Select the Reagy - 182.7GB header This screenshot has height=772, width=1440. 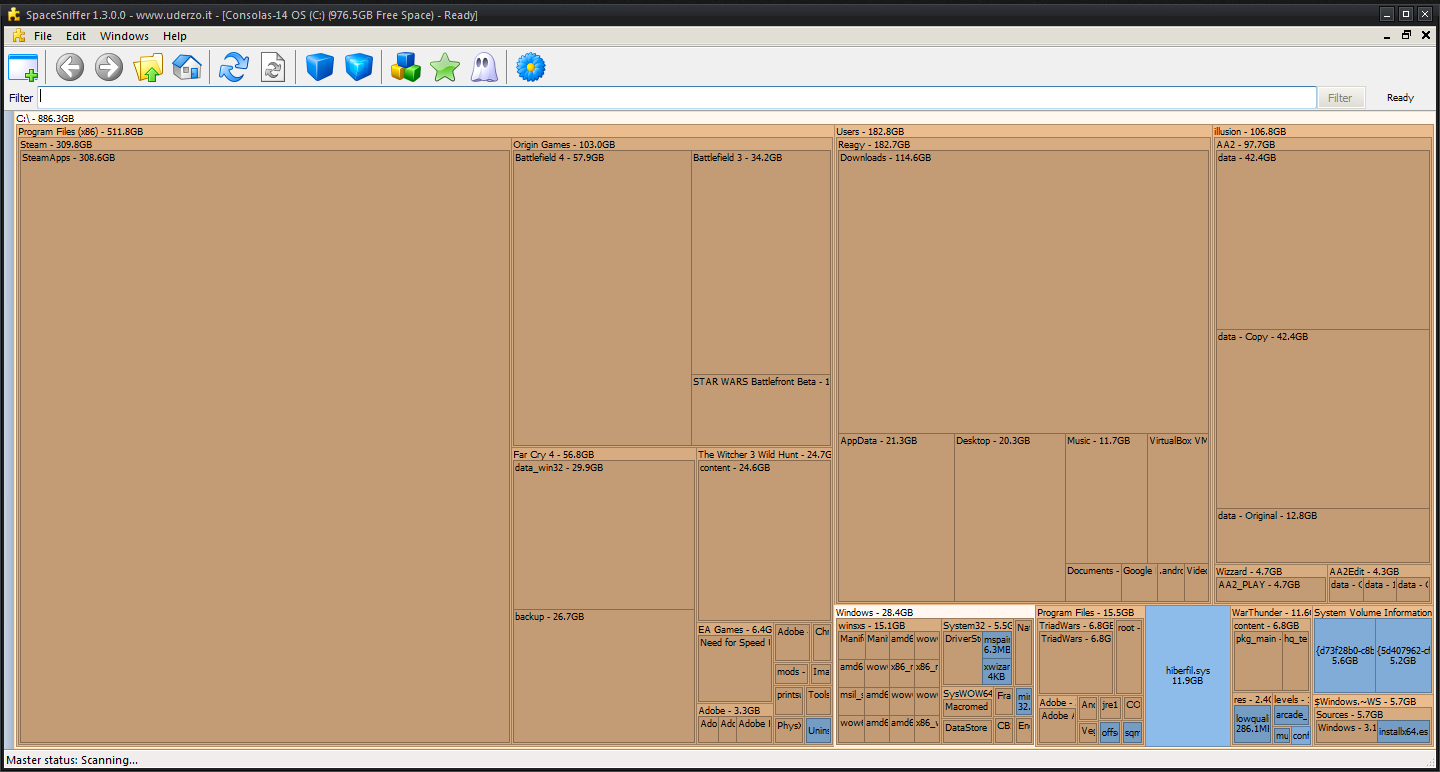1023,144
